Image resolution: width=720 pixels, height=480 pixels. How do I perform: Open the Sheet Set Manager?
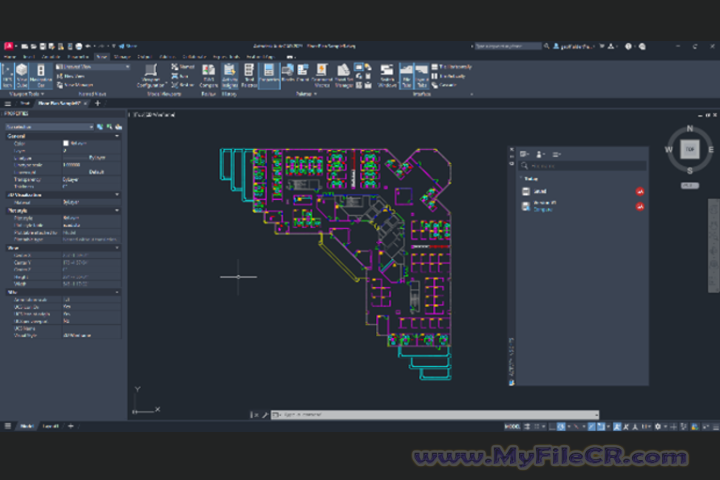pos(343,76)
